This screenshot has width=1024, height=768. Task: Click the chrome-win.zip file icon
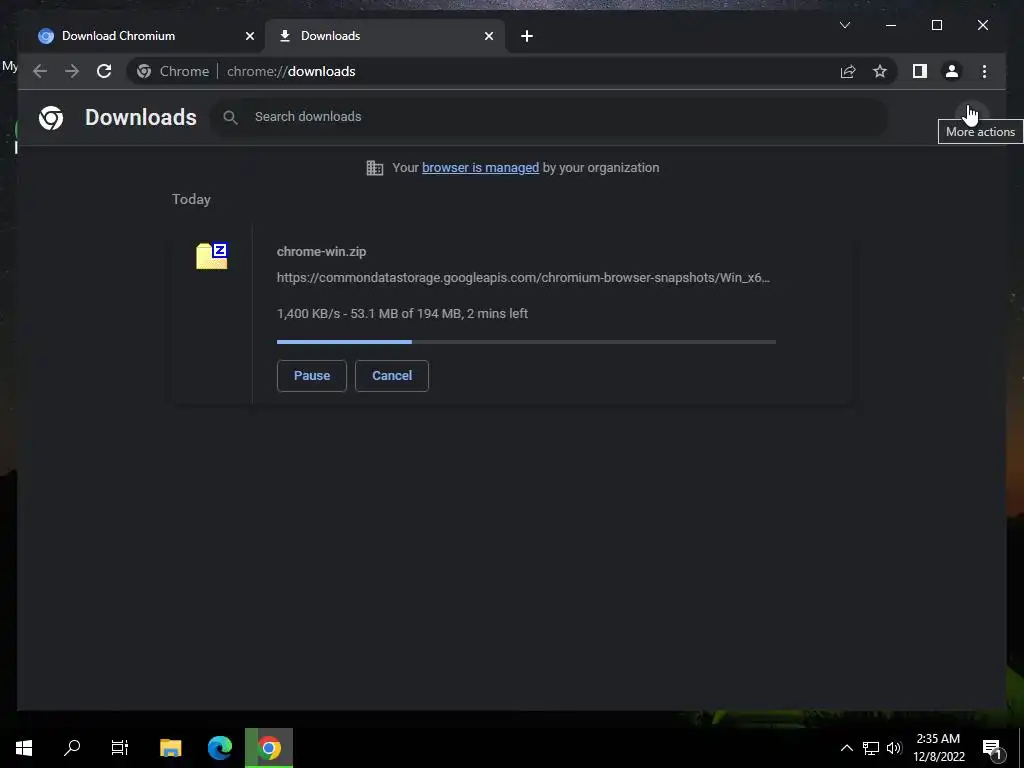(x=212, y=255)
